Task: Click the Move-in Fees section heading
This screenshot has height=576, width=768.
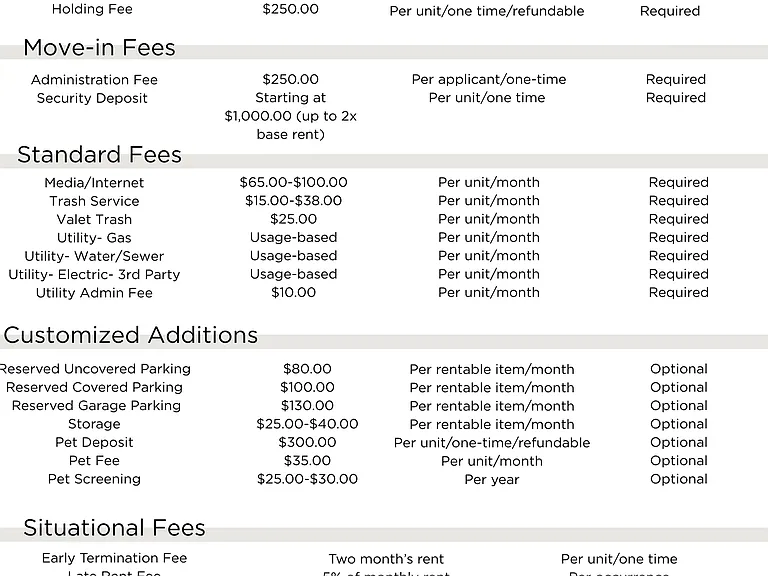Action: tap(99, 48)
